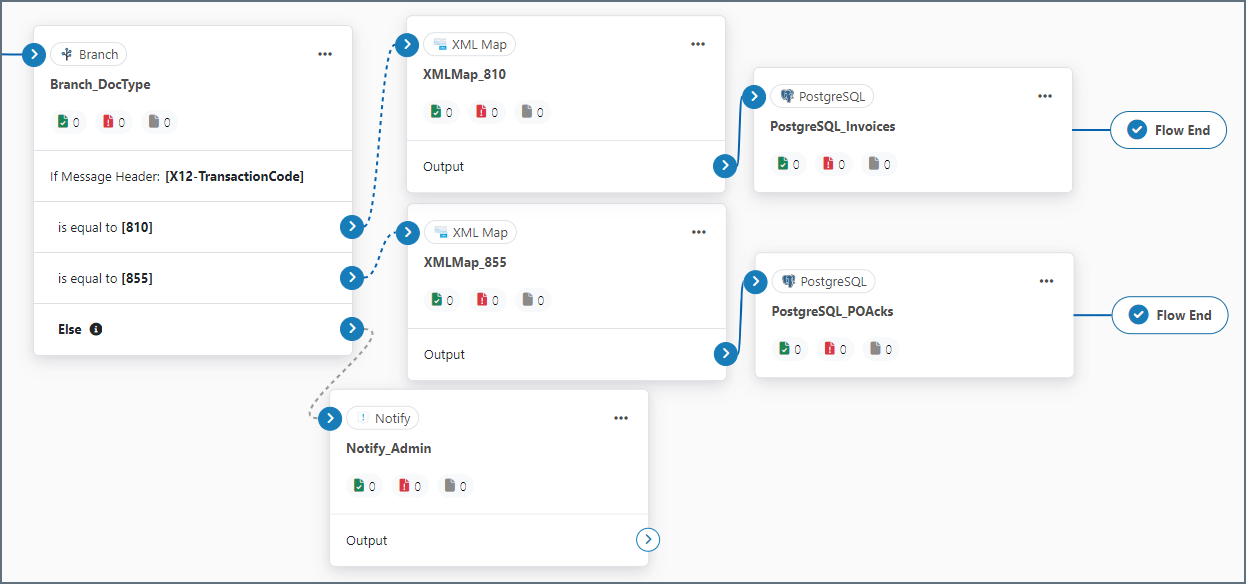Screen dimensions: 1246x584
Task: Click the XMLMap_855 Output connector
Action: [726, 354]
